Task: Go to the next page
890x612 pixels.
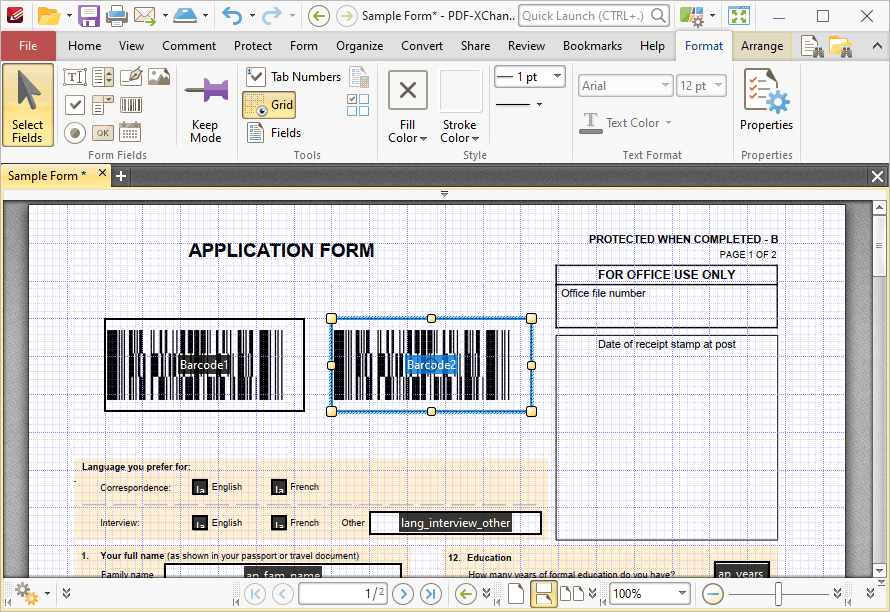Action: click(403, 594)
